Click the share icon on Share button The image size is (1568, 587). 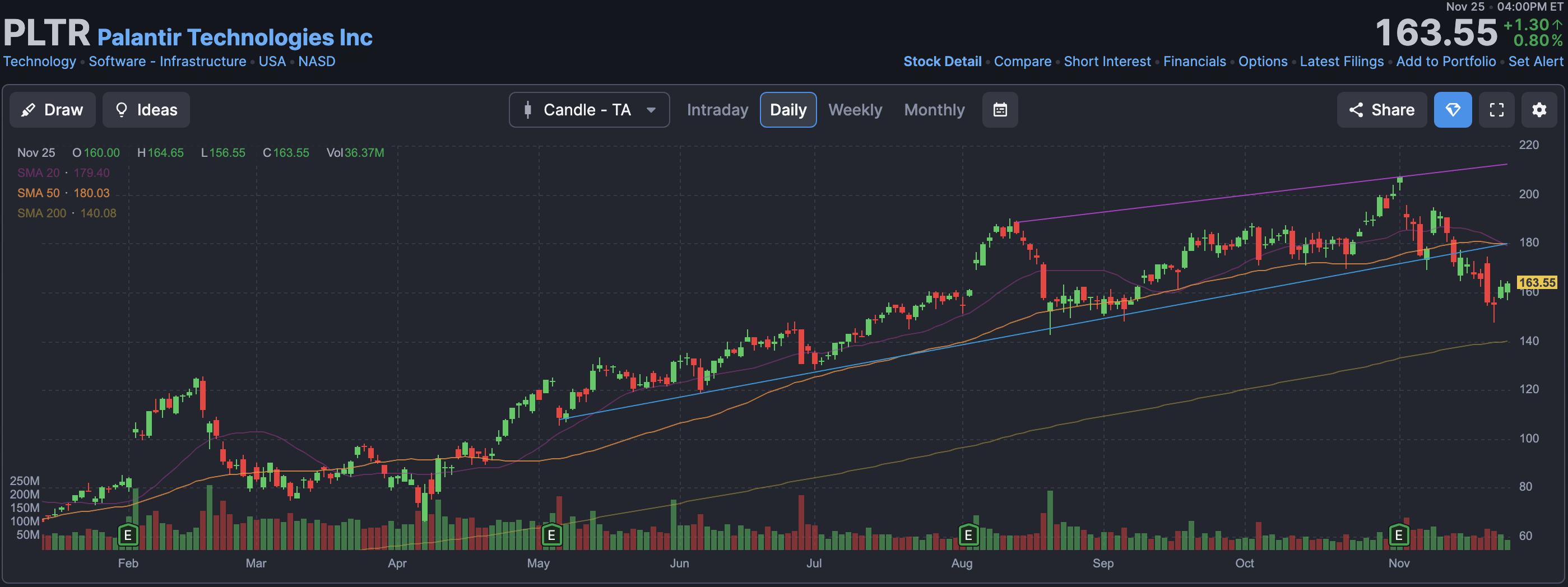tap(1356, 109)
